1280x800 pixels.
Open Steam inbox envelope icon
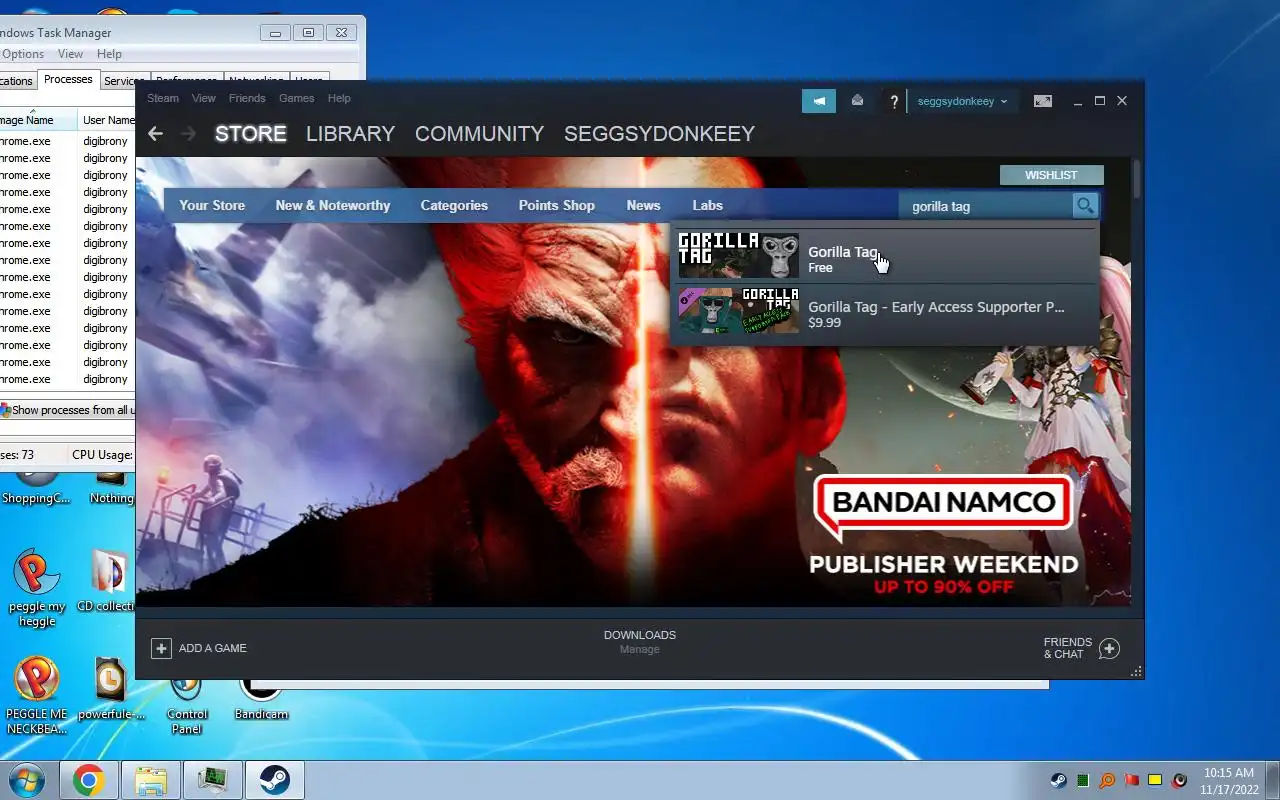(857, 101)
